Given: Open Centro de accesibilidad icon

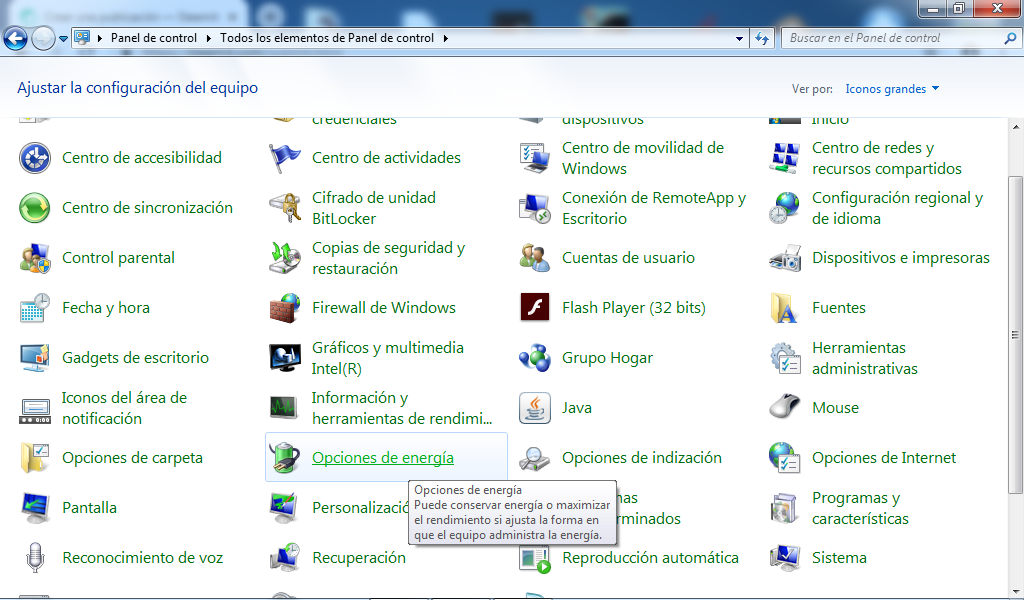Looking at the screenshot, I should pyautogui.click(x=35, y=158).
